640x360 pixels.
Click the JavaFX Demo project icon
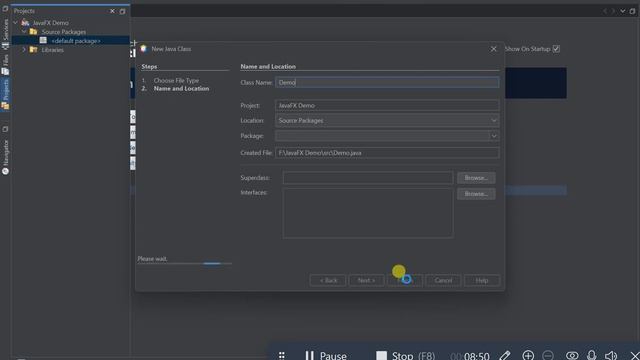25,22
